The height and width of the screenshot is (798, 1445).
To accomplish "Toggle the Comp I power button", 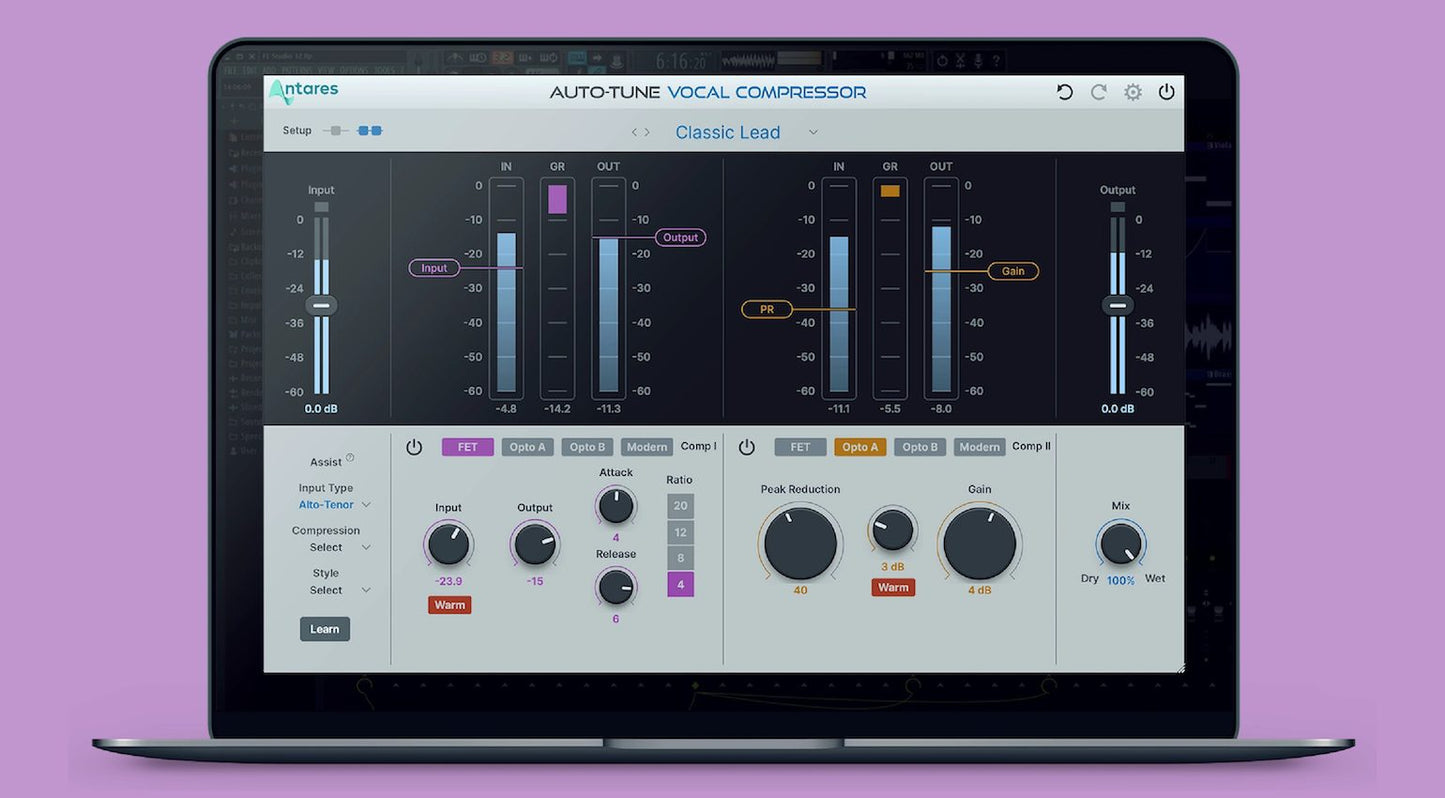I will click(x=414, y=446).
